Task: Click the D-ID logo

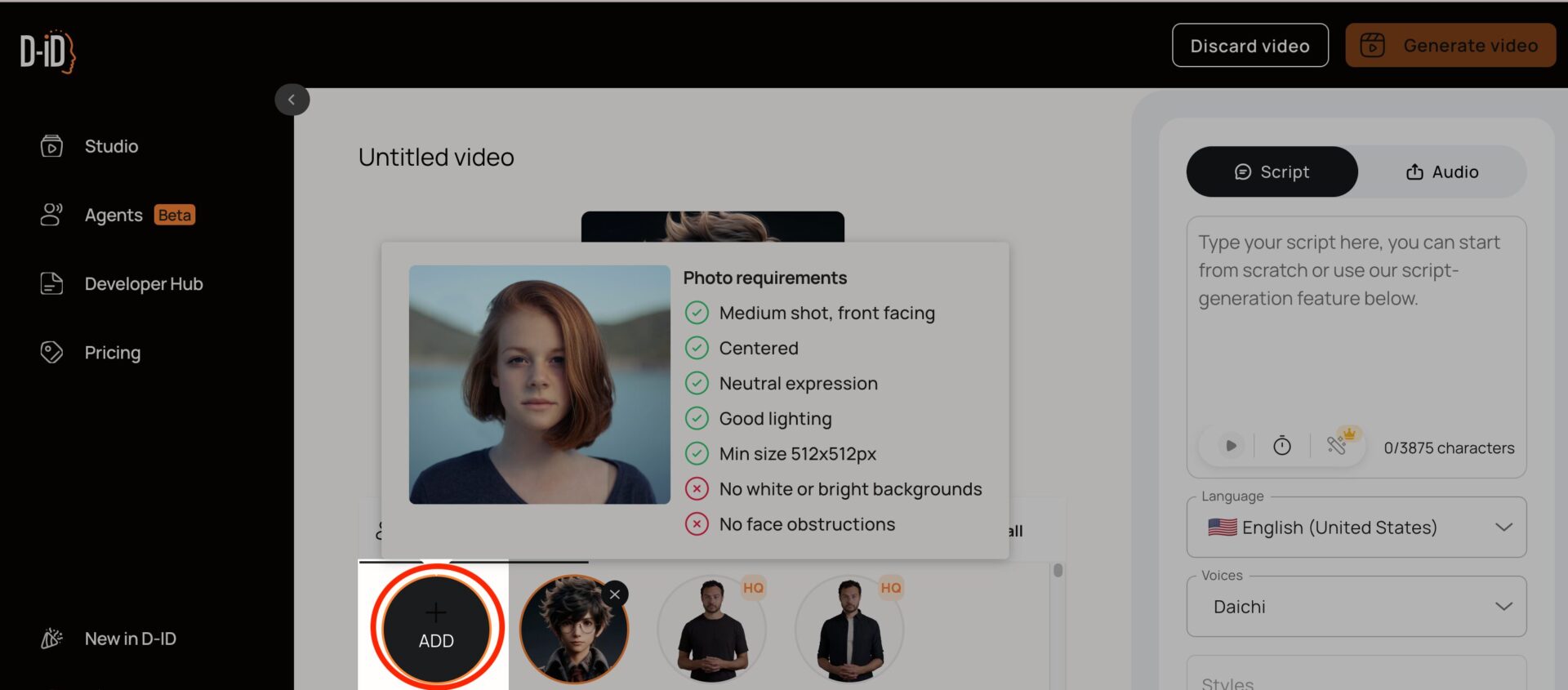Action: (47, 51)
